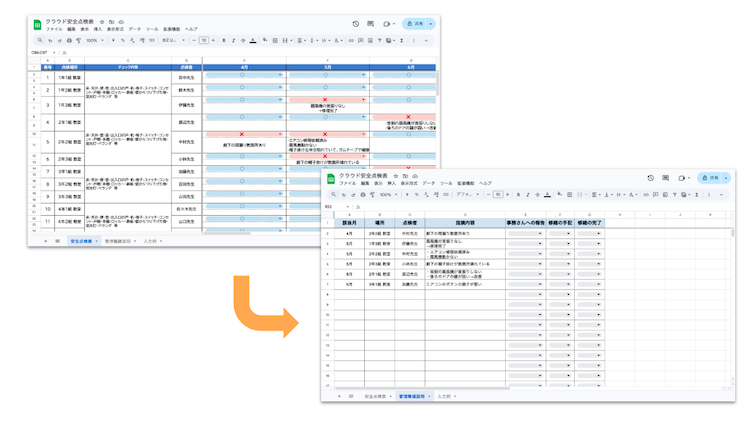Screen dimensions: 750x421
Task: Click the search magnifier in the back window toolbar
Action: click(x=37, y=40)
